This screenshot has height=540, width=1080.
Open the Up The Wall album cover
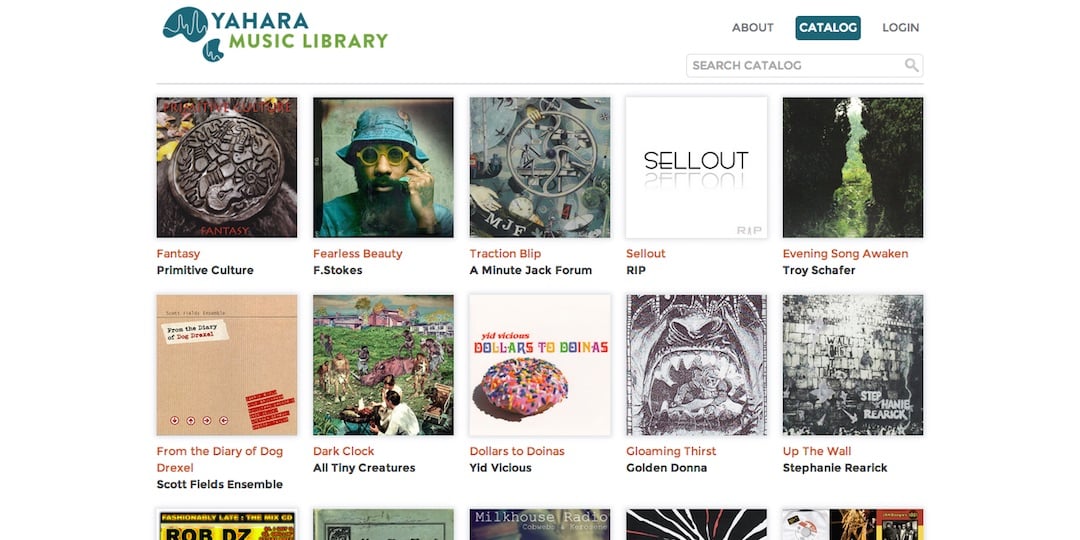click(853, 365)
